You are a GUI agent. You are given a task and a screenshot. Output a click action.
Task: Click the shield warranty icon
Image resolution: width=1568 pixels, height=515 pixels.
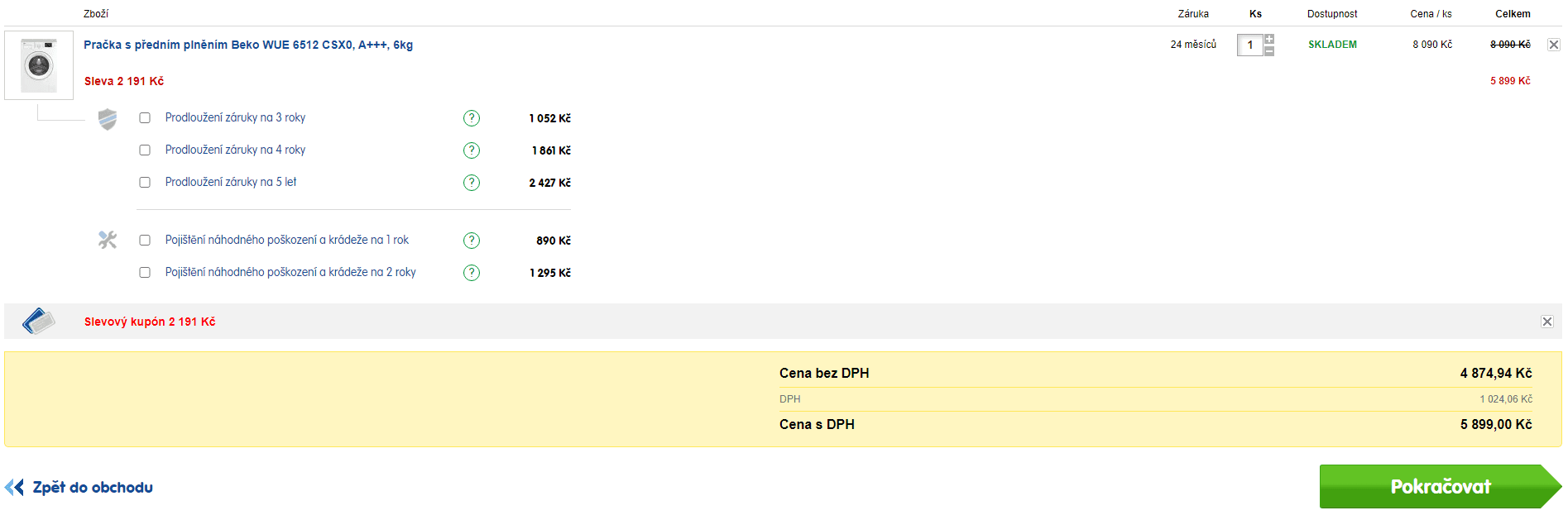pos(108,120)
